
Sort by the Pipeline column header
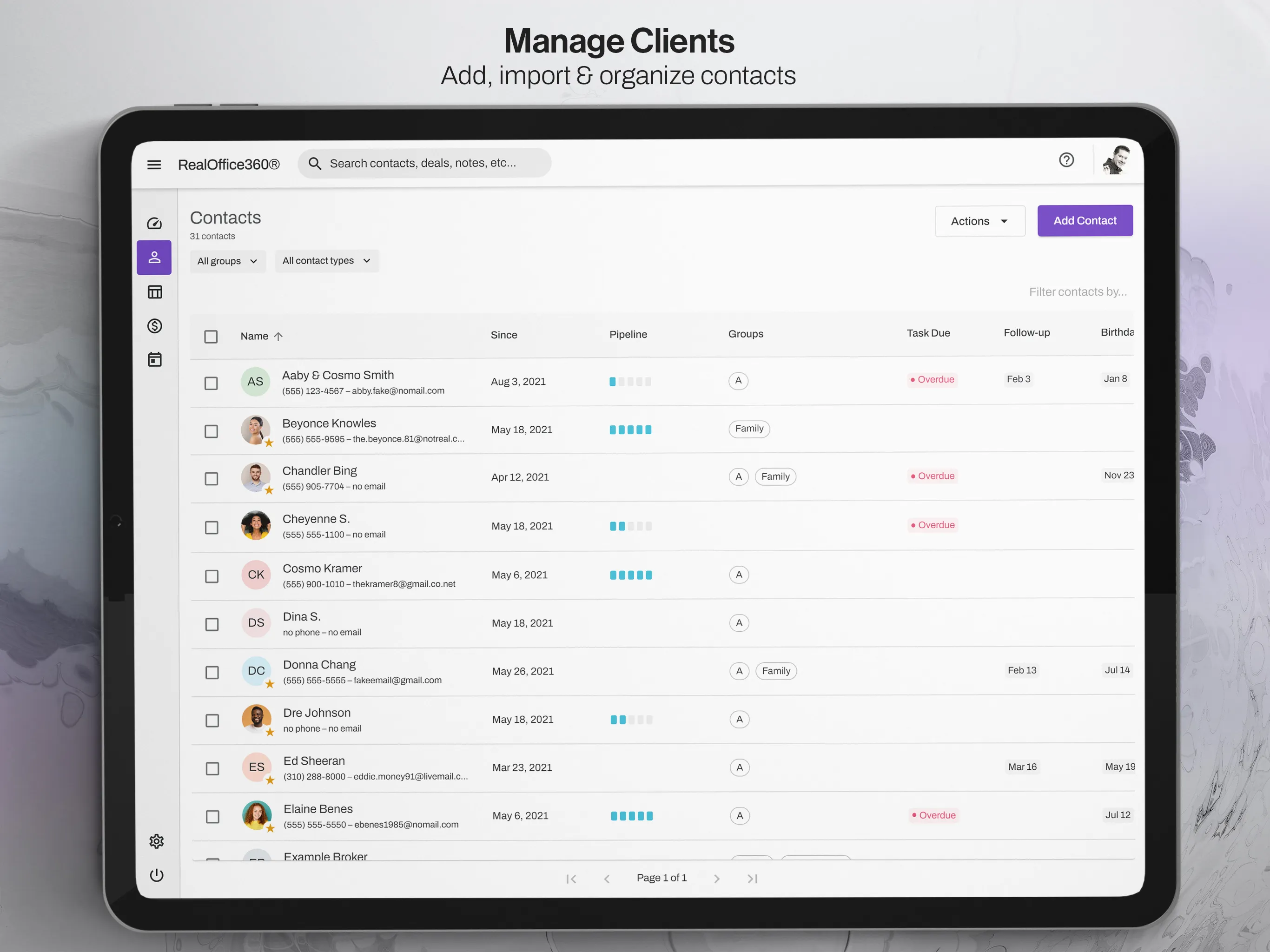point(628,335)
